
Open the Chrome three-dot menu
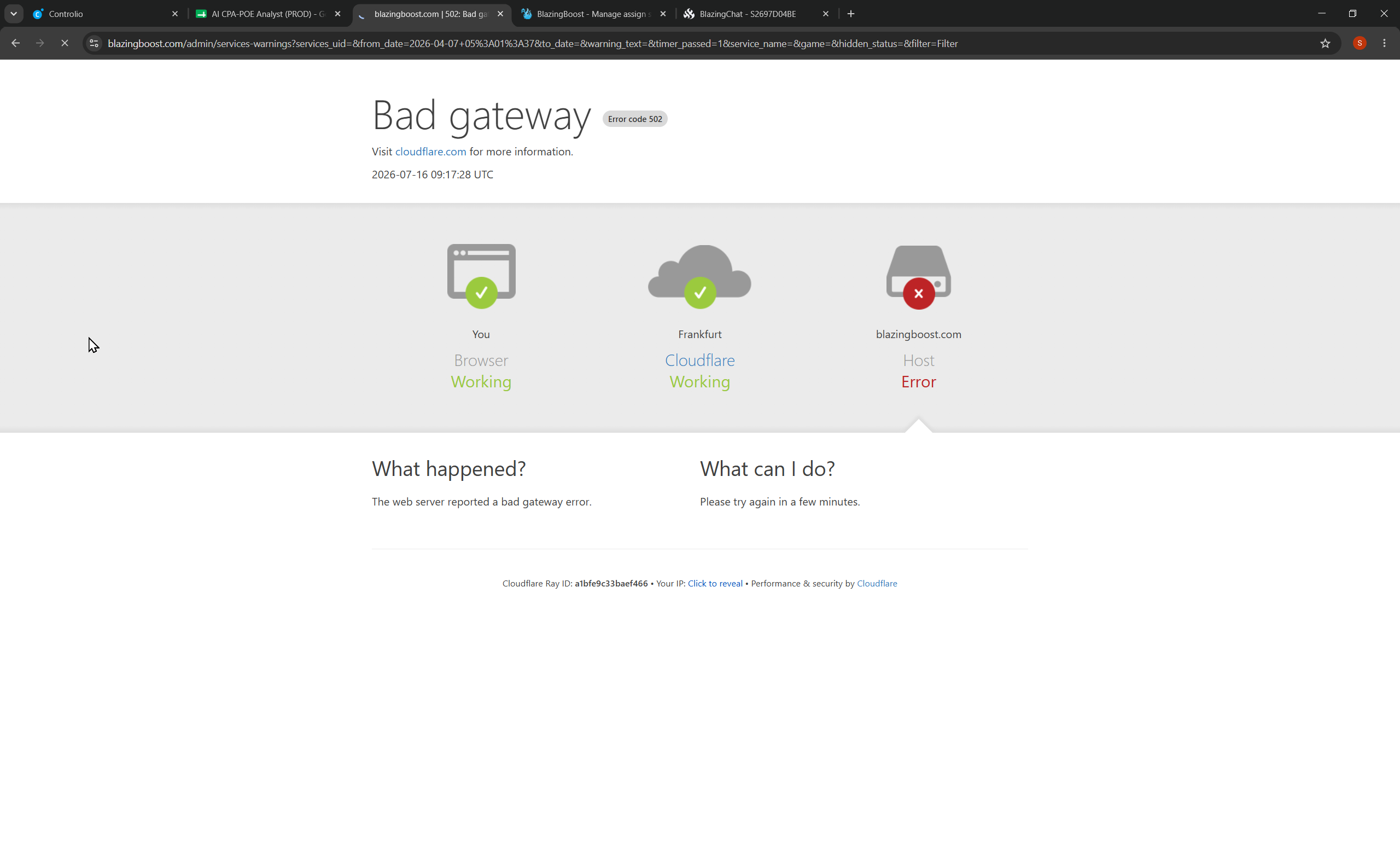coord(1384,43)
